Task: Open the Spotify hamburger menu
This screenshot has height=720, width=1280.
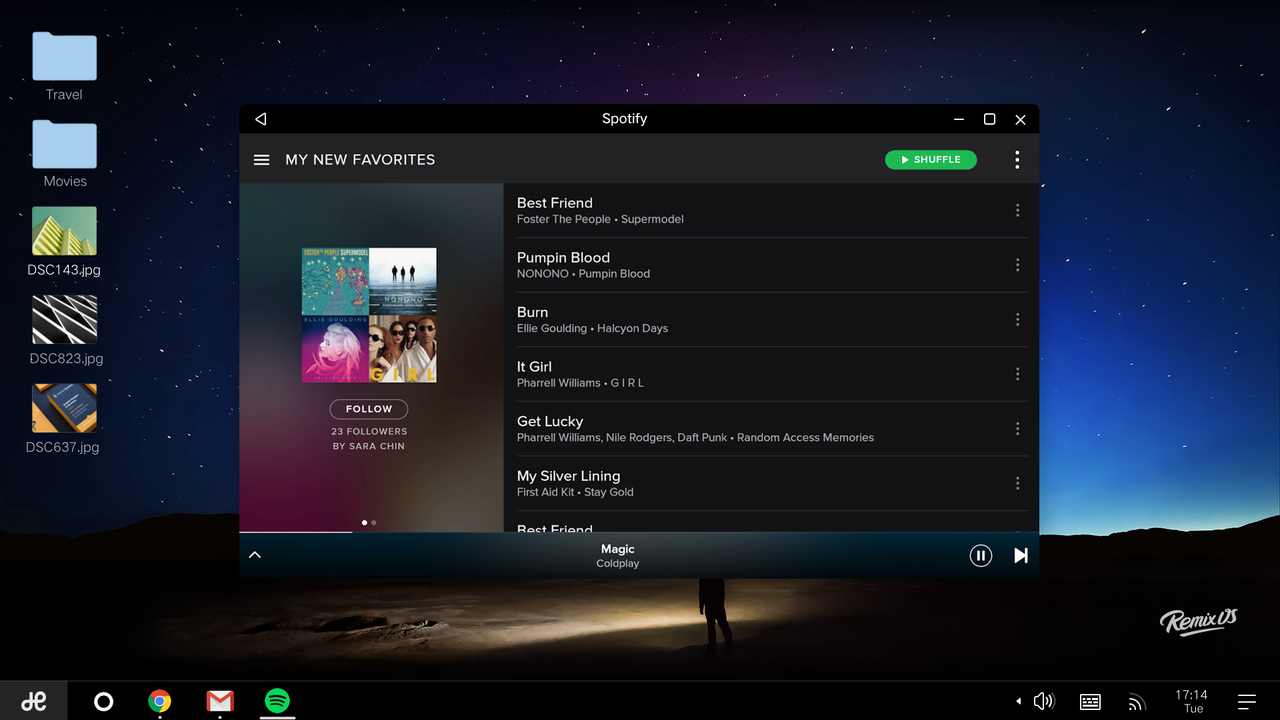Action: point(261,160)
